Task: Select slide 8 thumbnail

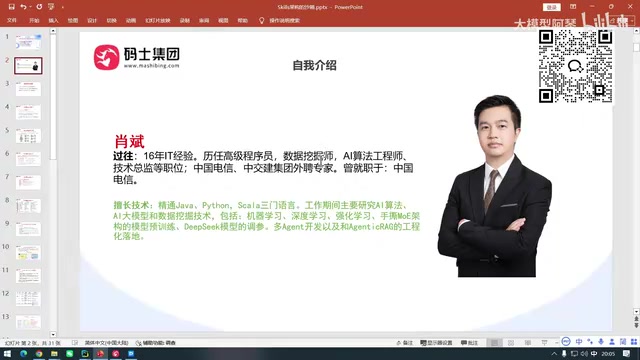Action: coord(28,206)
